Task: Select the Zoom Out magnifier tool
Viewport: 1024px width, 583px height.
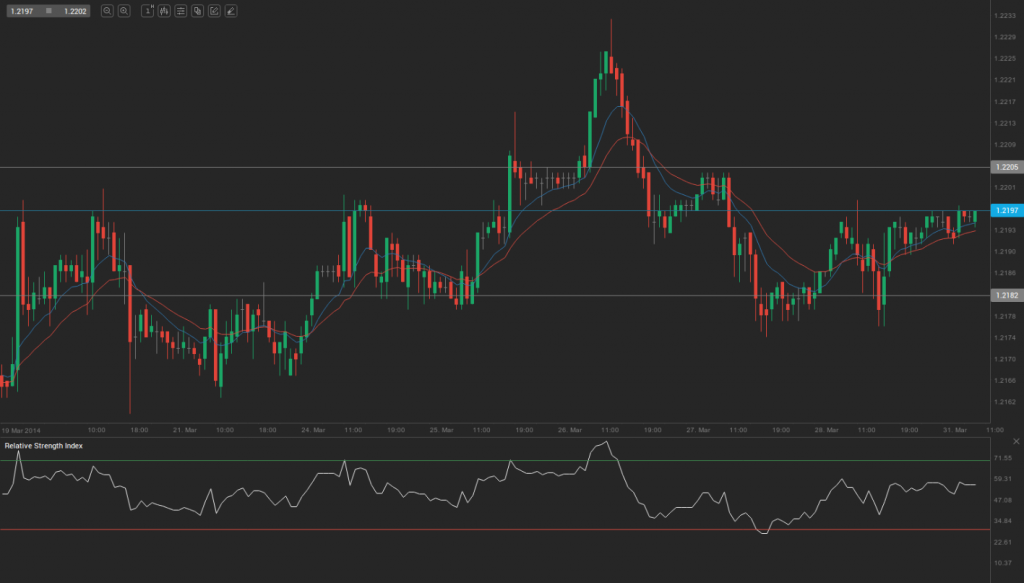Action: (x=105, y=10)
